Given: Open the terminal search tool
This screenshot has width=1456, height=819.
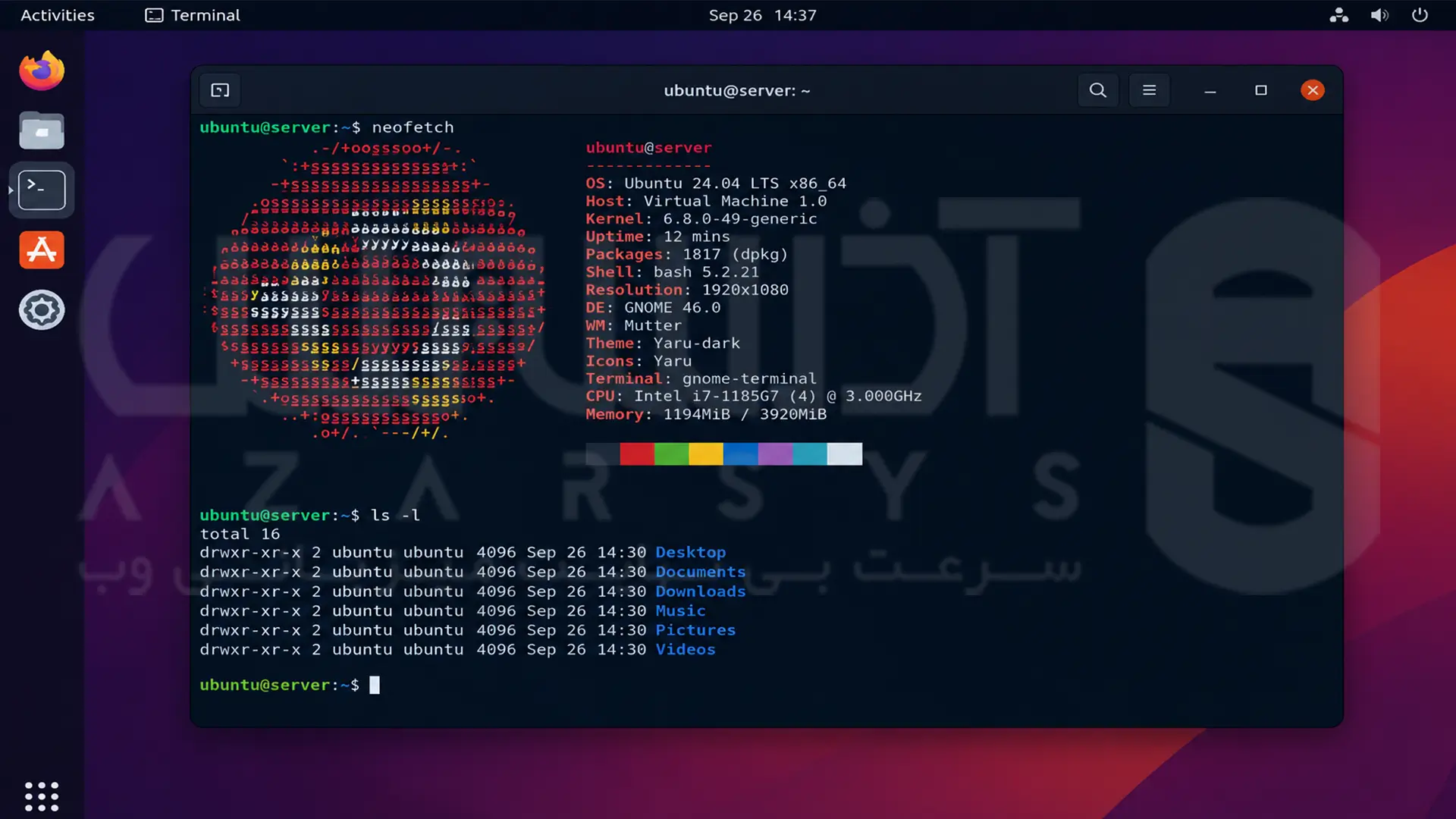Looking at the screenshot, I should [x=1097, y=90].
